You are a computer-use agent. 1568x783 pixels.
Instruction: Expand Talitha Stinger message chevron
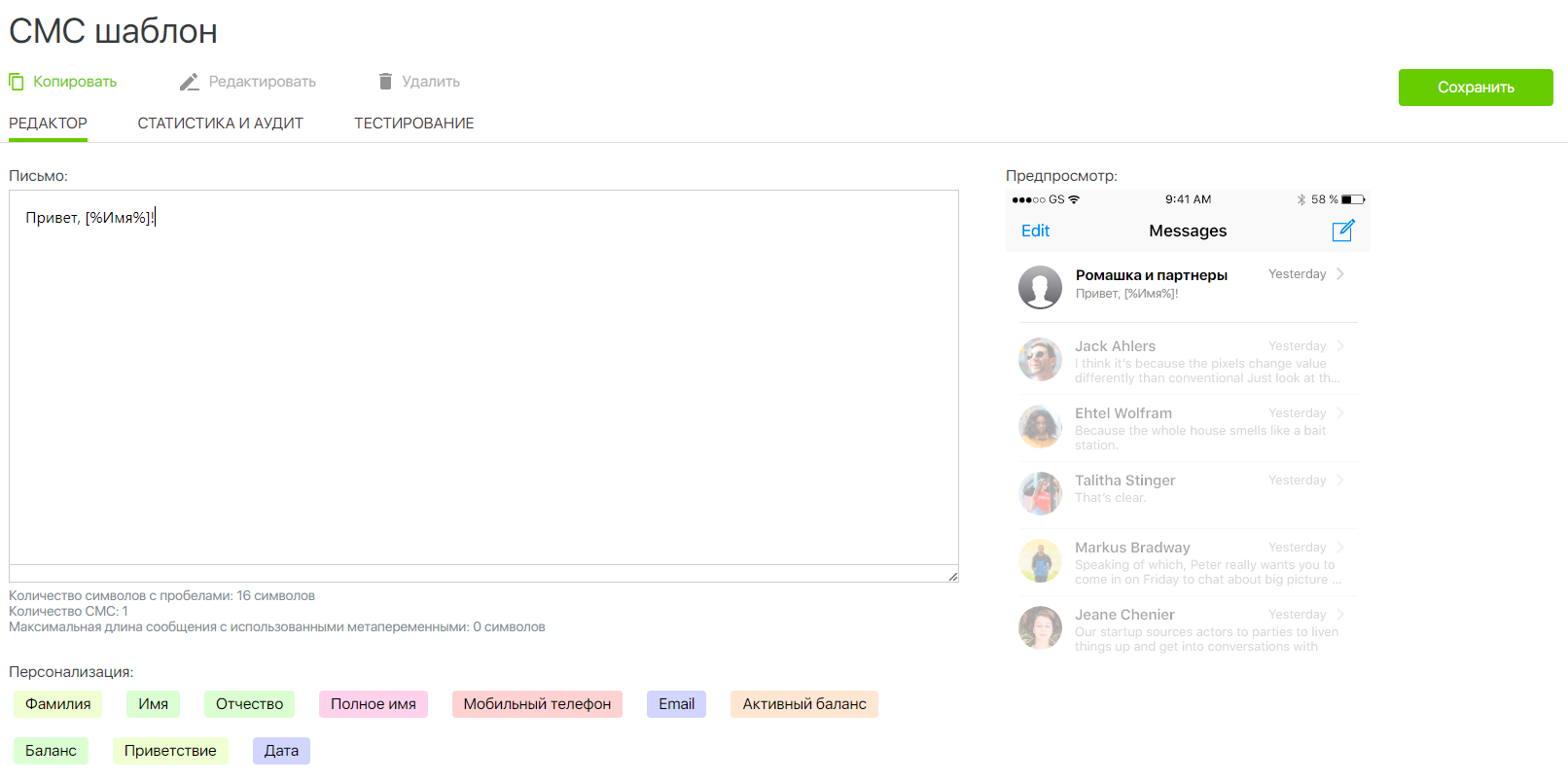pyautogui.click(x=1340, y=480)
